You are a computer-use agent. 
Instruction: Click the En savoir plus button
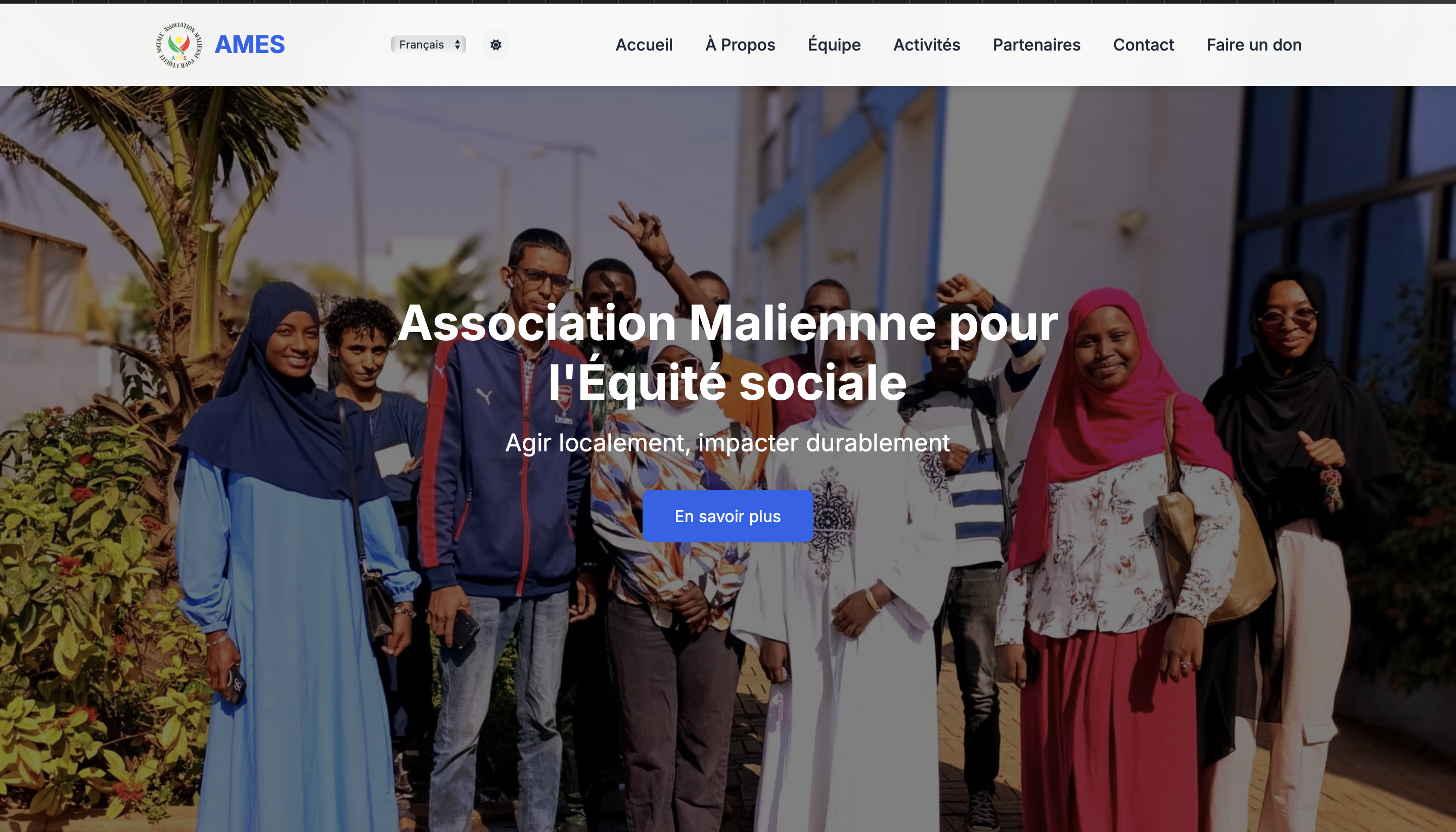727,516
